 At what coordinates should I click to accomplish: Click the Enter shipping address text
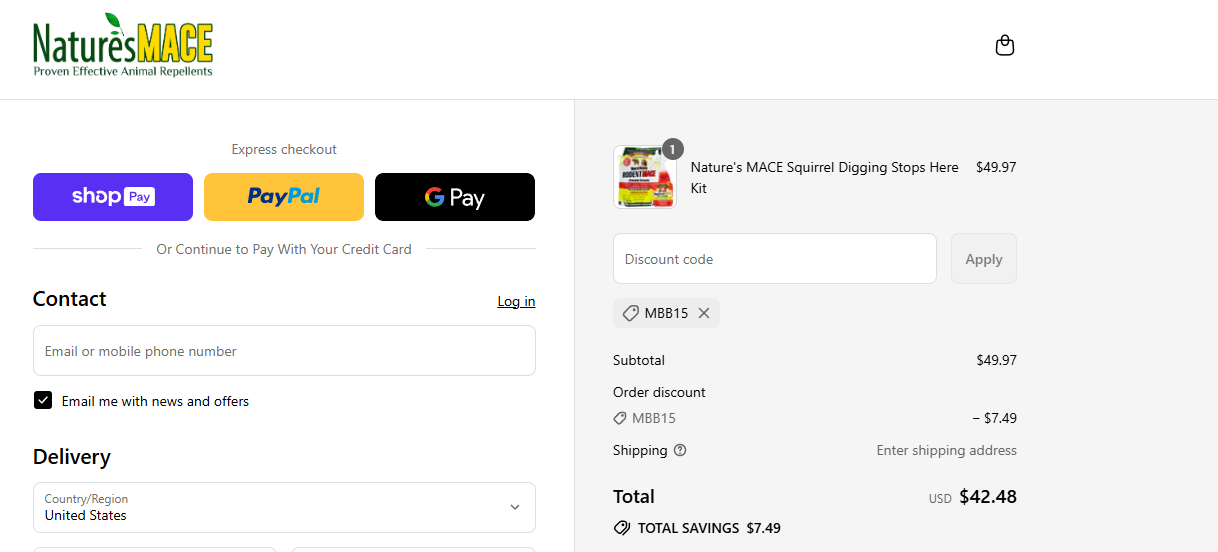tap(947, 450)
